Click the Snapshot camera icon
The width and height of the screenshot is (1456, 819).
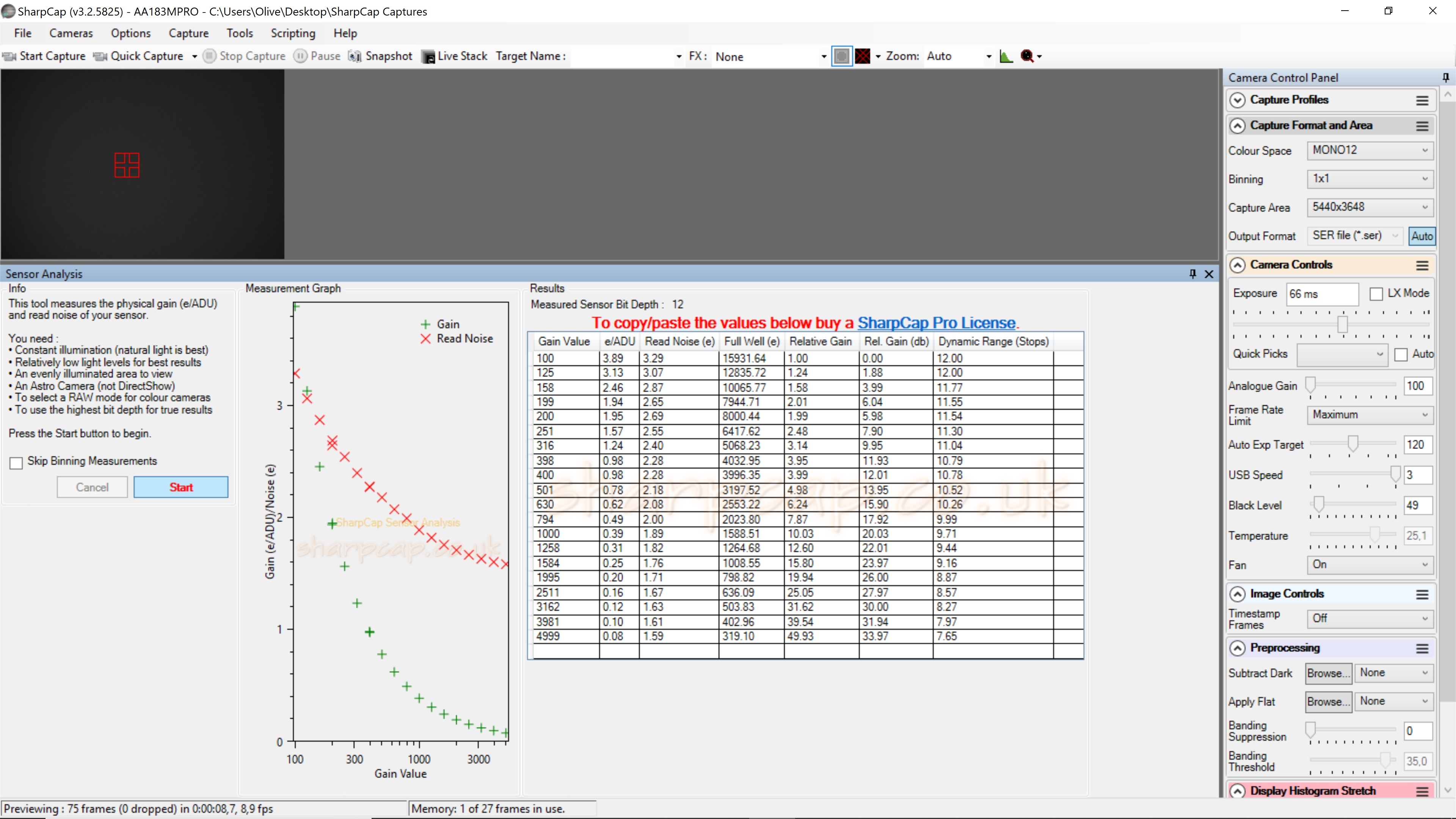pos(355,56)
